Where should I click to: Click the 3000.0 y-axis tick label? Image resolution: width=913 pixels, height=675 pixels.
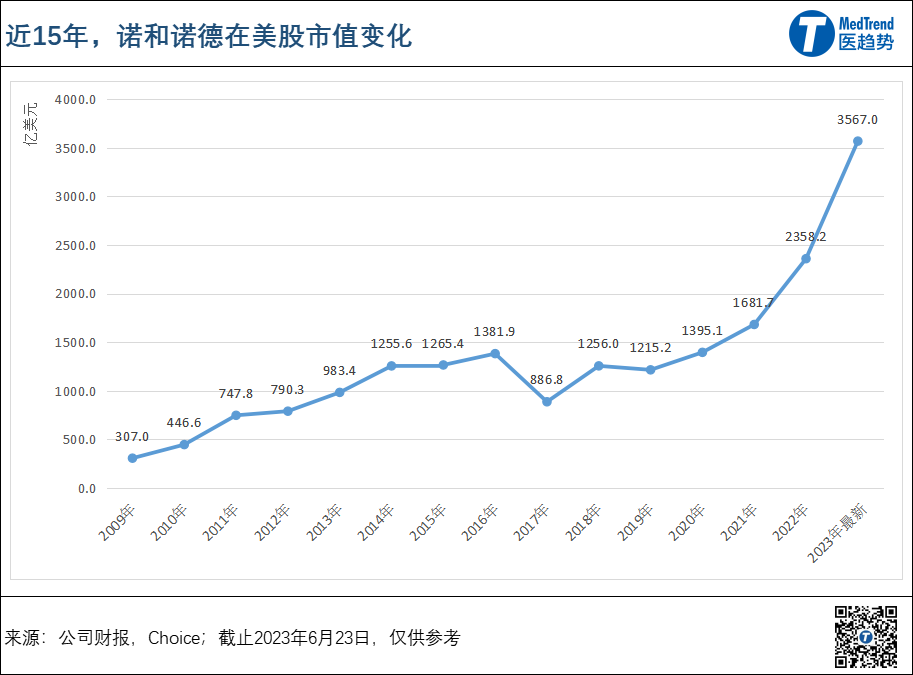pyautogui.click(x=76, y=197)
